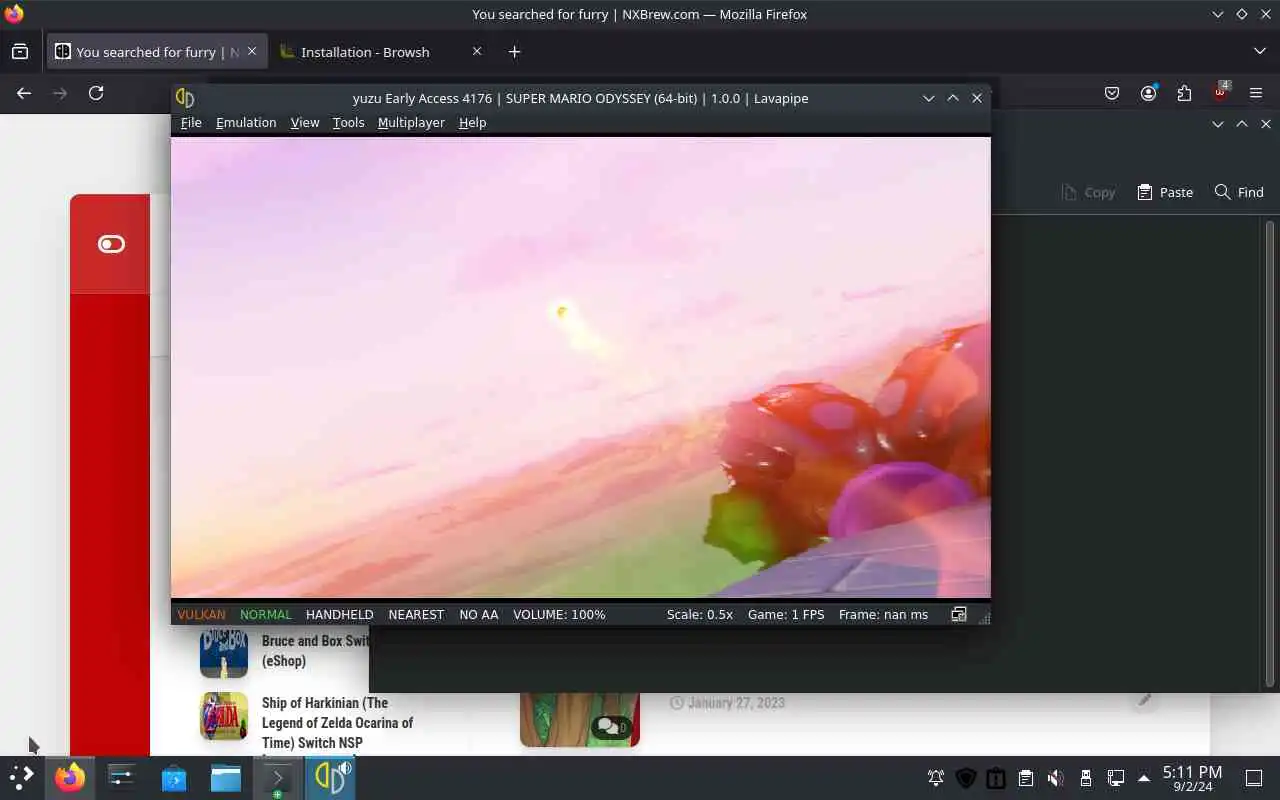Close the NXBrew search tab
Image resolution: width=1280 pixels, height=800 pixels.
[x=252, y=51]
